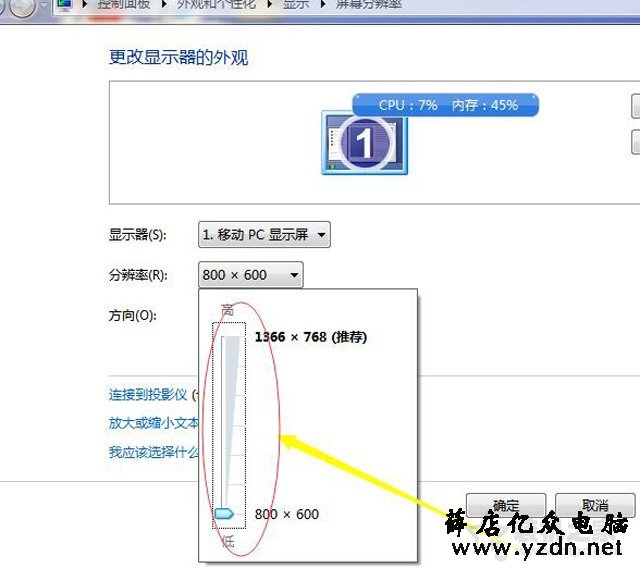This screenshot has height=568, width=640.
Task: Expand arrow after 显示 breadcrumb
Action: [323, 4]
